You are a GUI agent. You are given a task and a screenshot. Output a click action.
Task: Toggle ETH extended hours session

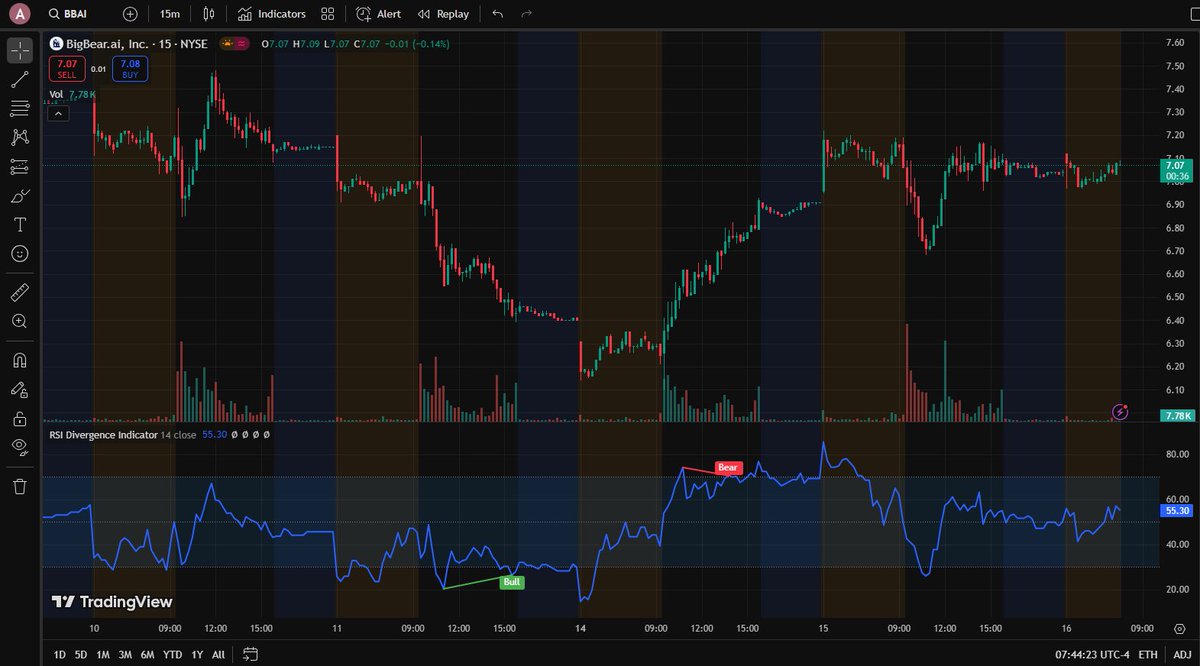point(1149,654)
